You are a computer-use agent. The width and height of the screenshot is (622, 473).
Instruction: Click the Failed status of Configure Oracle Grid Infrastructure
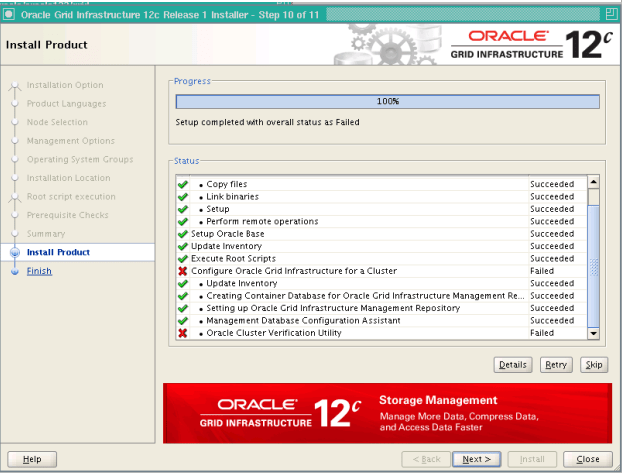[x=542, y=271]
